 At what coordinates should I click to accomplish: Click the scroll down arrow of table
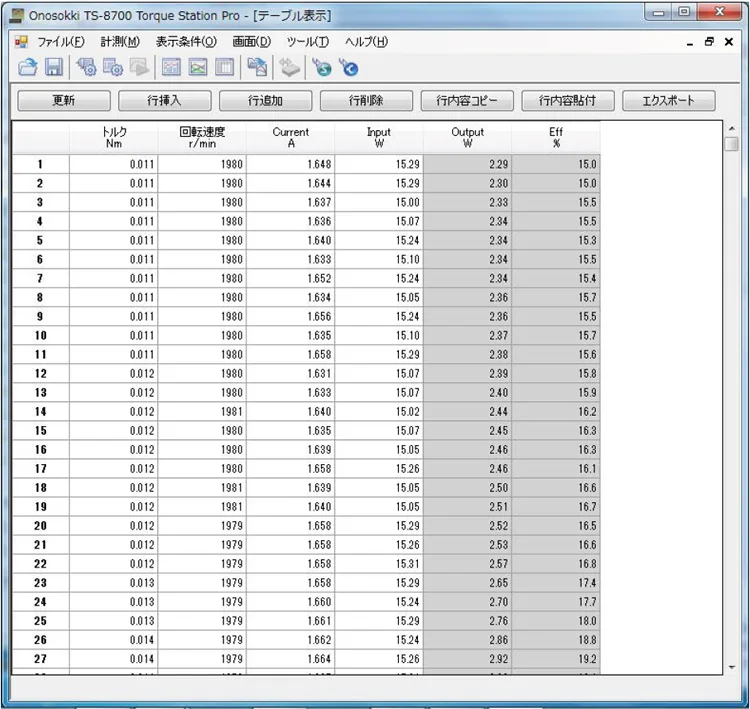tap(731, 667)
